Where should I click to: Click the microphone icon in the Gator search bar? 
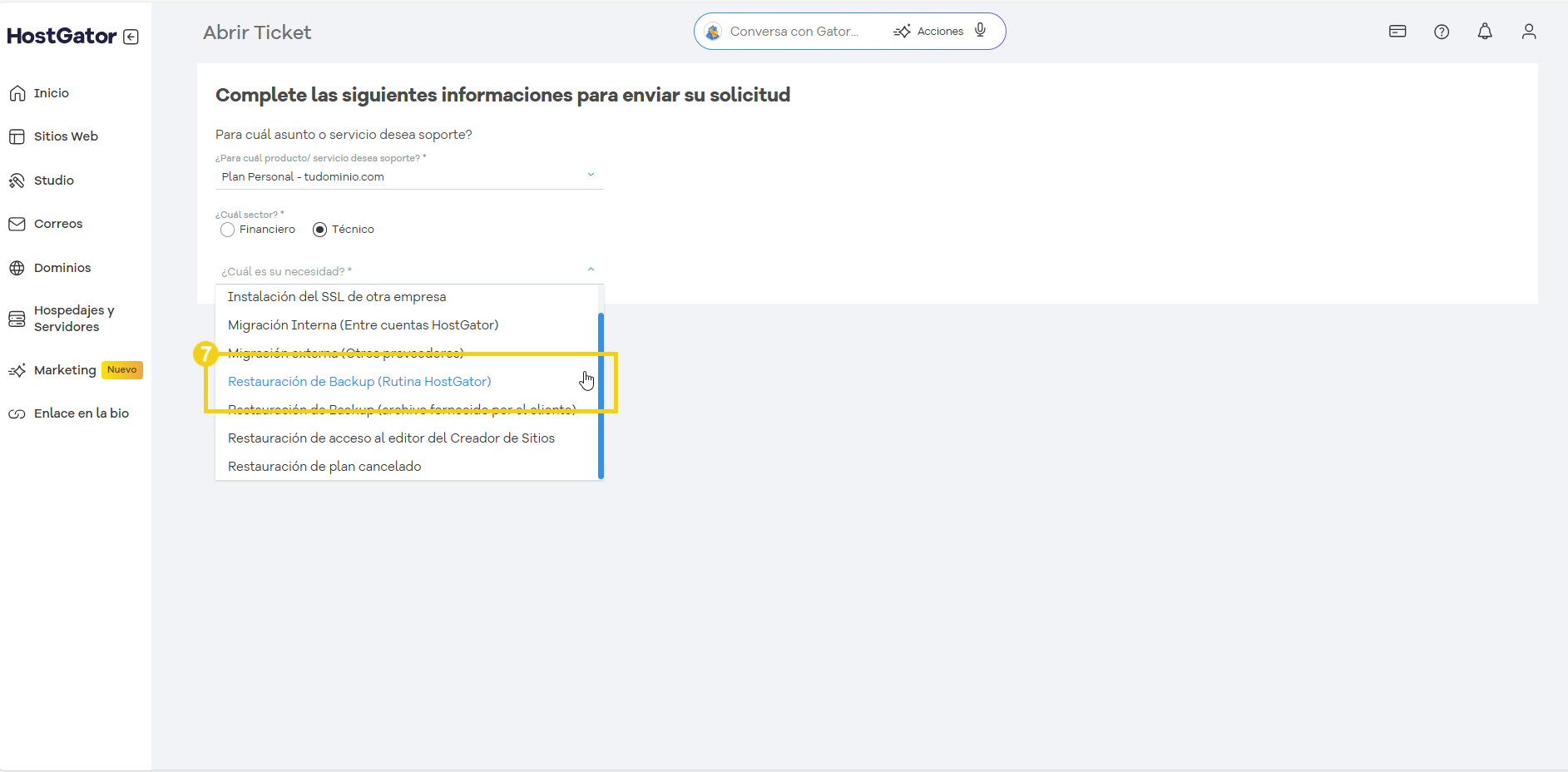980,30
